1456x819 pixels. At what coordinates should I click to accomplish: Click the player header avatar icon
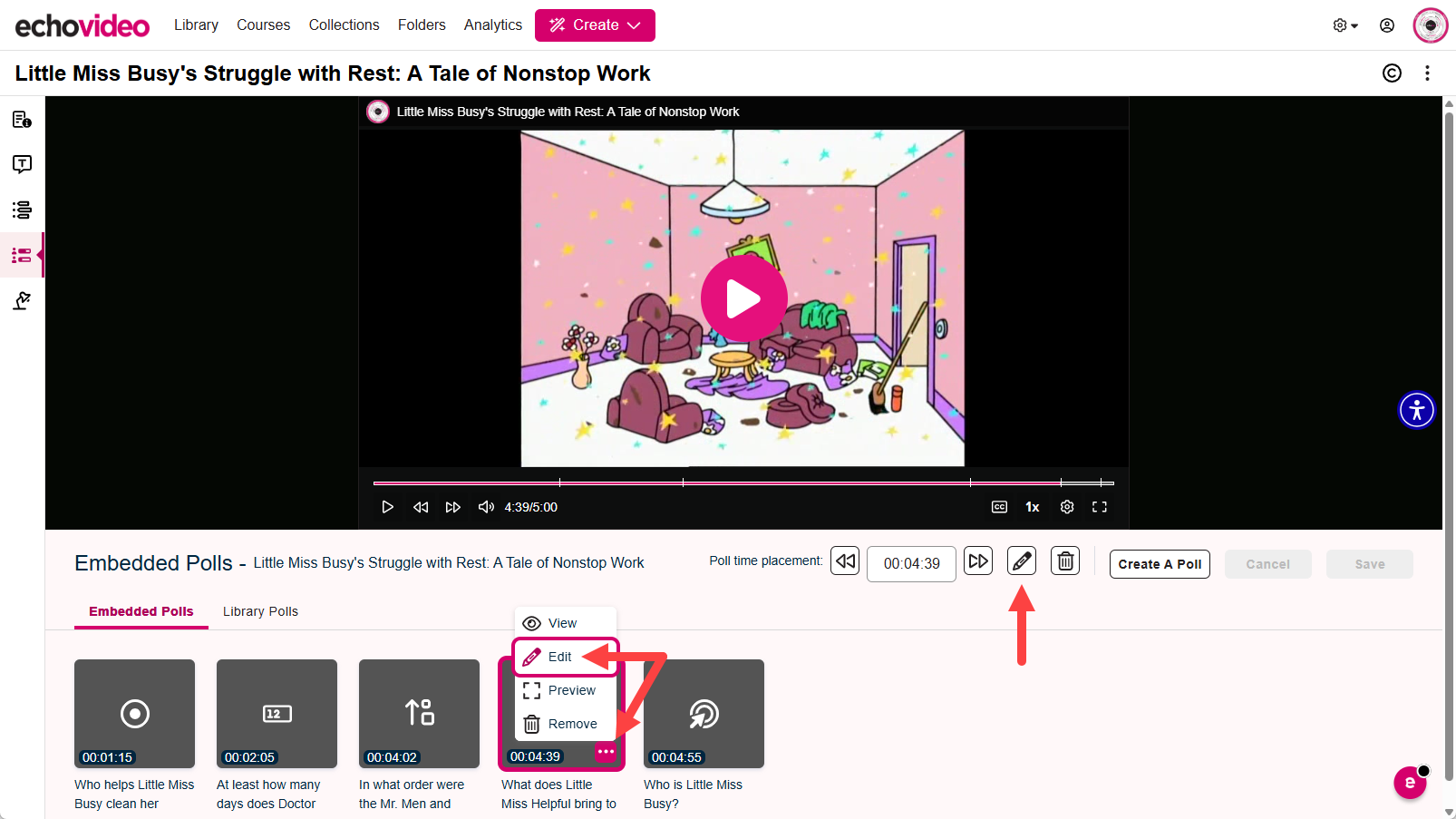(x=377, y=112)
